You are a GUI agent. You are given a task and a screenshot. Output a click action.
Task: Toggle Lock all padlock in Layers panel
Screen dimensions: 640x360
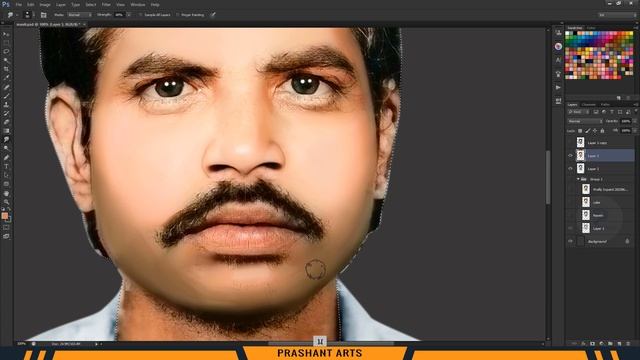602,131
